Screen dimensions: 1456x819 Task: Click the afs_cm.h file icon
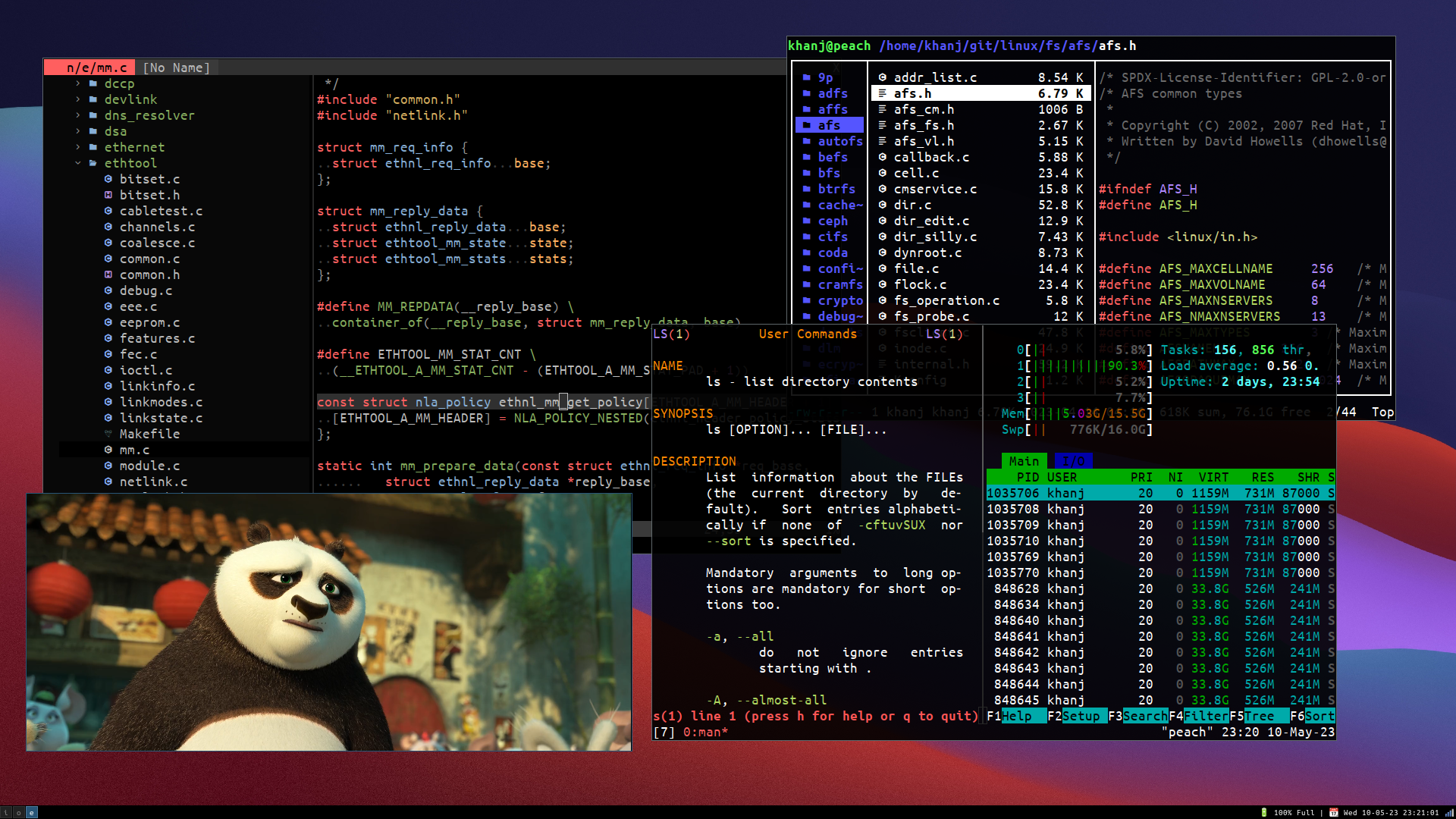point(883,109)
